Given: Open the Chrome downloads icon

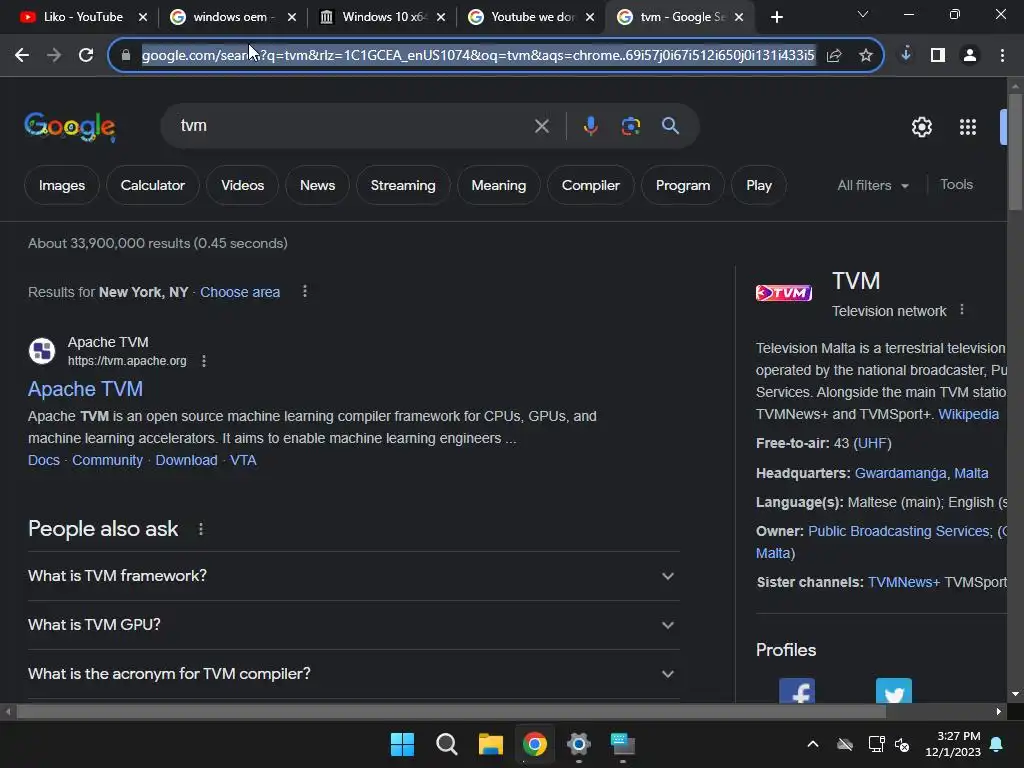Looking at the screenshot, I should (906, 54).
